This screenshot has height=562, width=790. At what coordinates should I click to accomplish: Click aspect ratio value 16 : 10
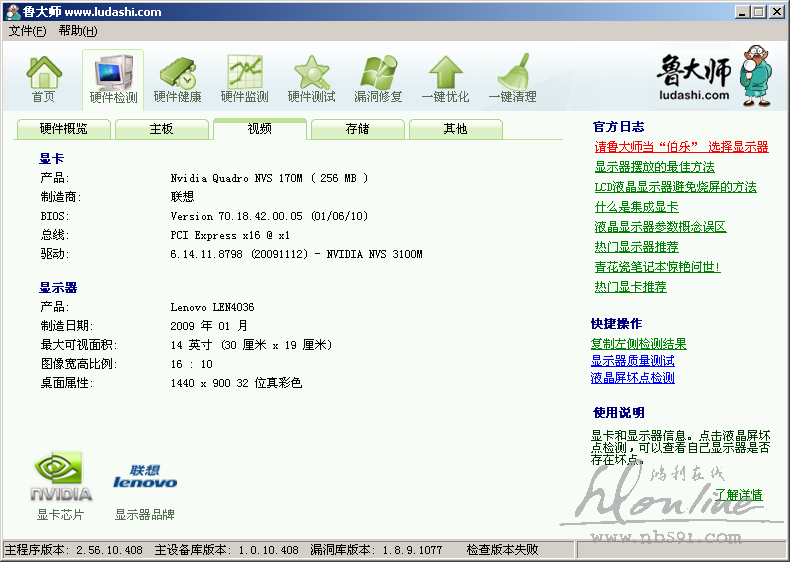[x=191, y=364]
